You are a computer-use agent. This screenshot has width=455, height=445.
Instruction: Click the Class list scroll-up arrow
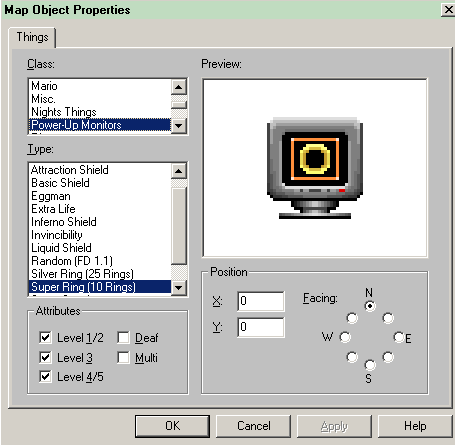pos(179,87)
